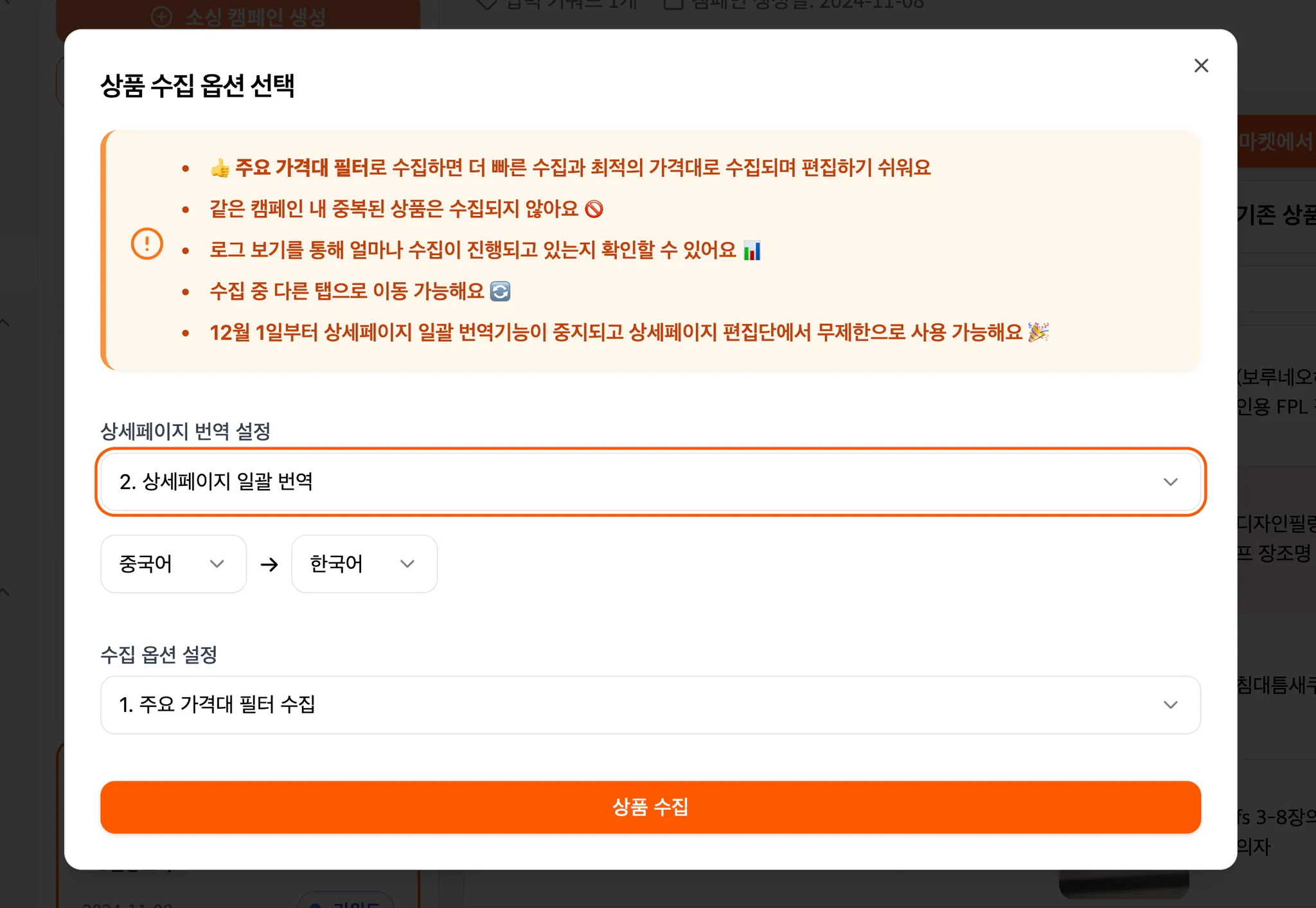Close the 상품 수집 옵션 선택 dialog
The width and height of the screenshot is (1316, 908).
(x=1200, y=66)
